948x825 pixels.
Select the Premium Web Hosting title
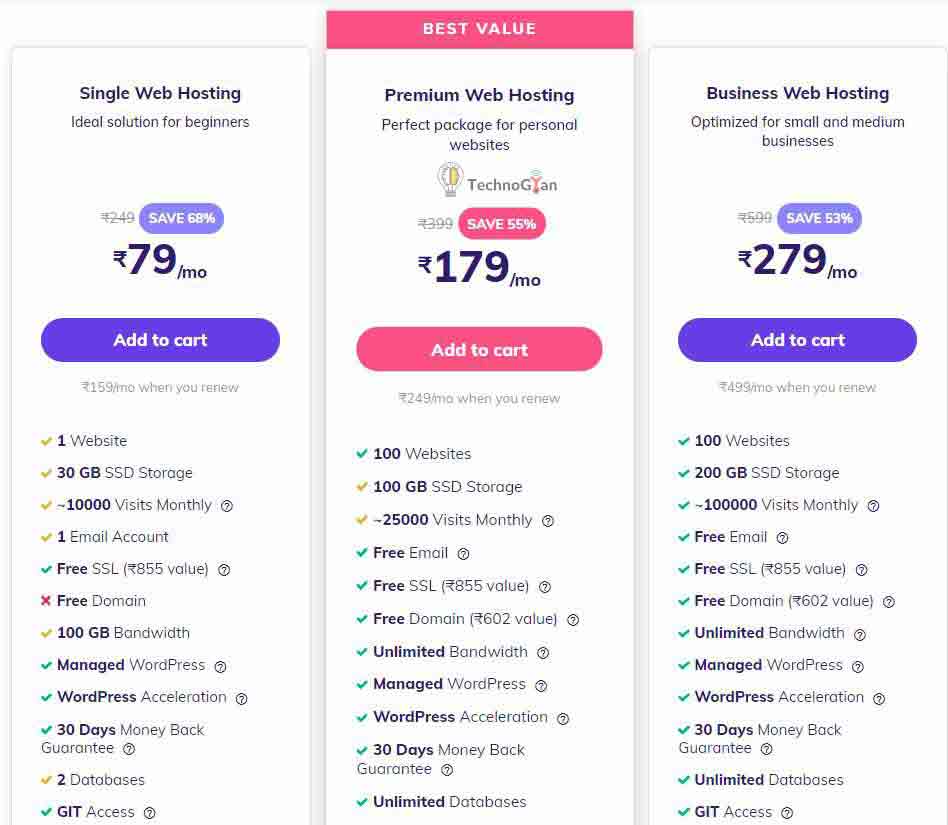pos(479,95)
